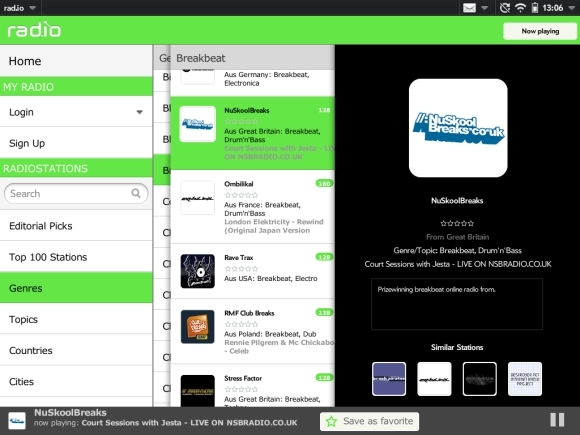Rate NuSkoolBreaks using detail panel stars
The width and height of the screenshot is (580, 435).
click(x=457, y=223)
